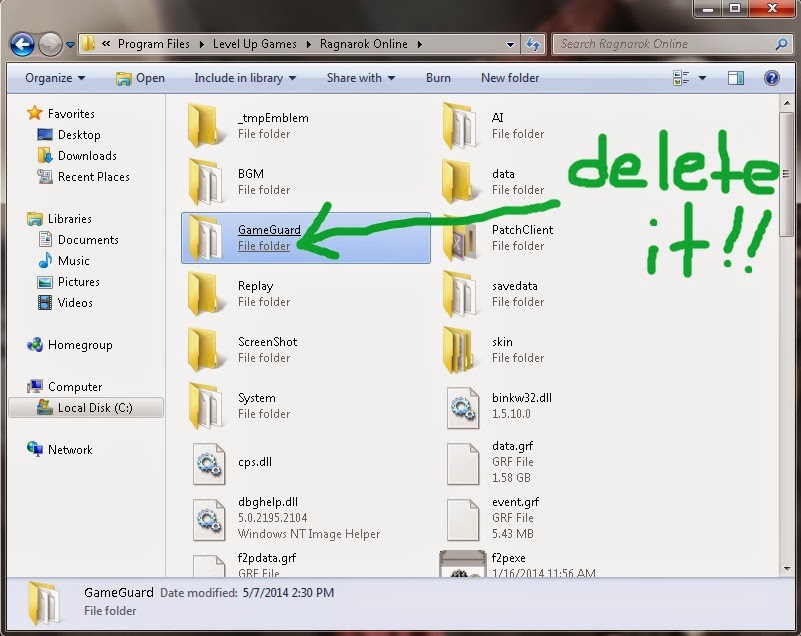Viewport: 801px width, 636px height.
Task: Select the AI folder icon
Action: point(459,126)
